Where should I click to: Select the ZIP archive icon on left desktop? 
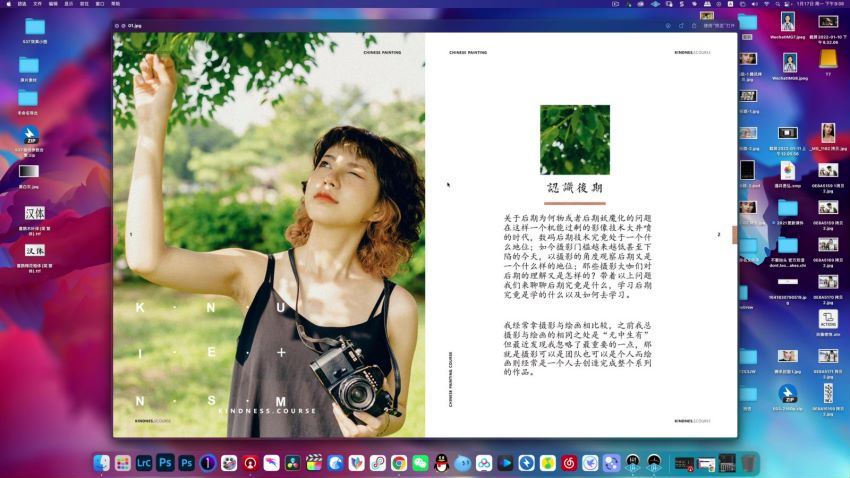pos(30,135)
